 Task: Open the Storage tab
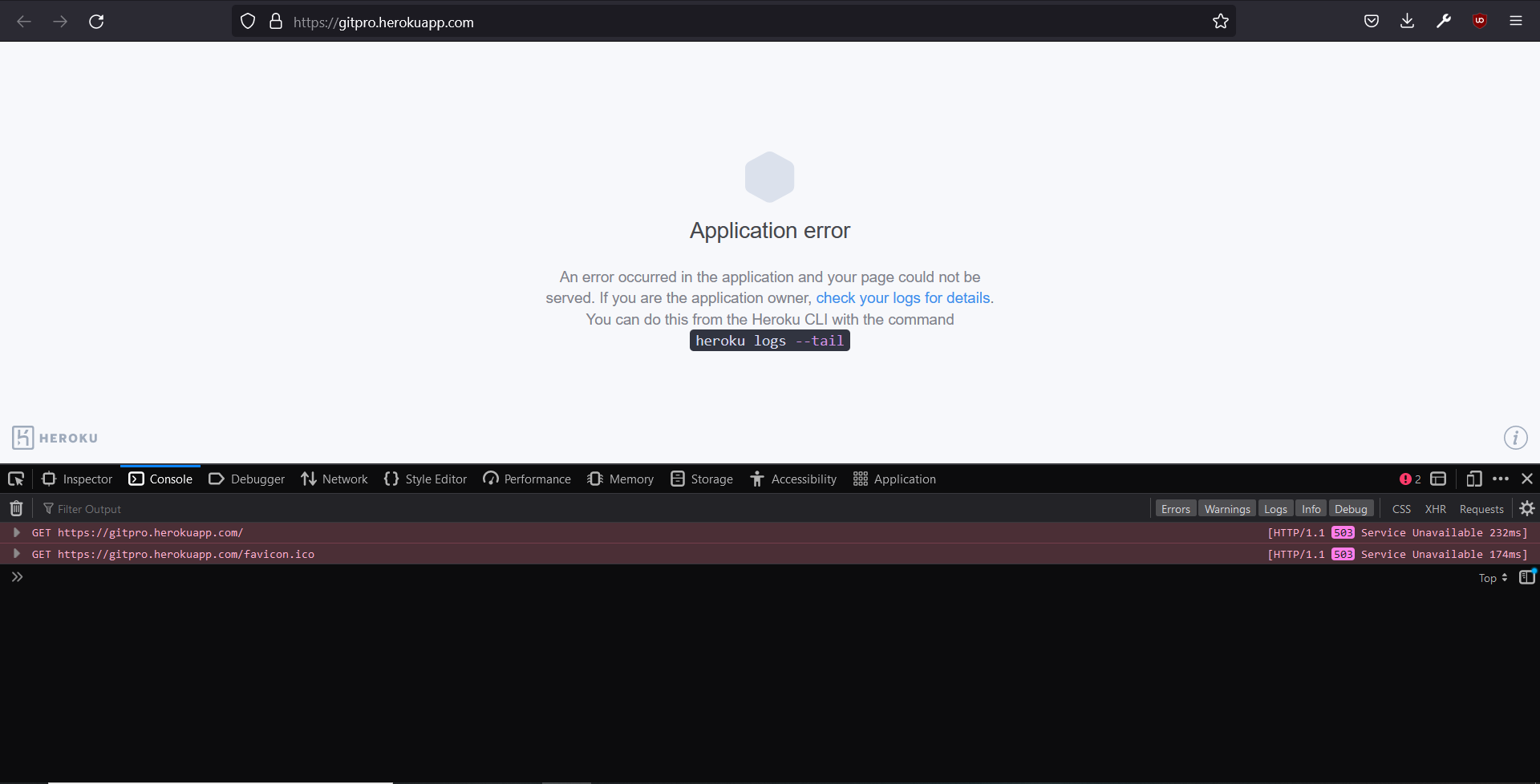click(702, 479)
